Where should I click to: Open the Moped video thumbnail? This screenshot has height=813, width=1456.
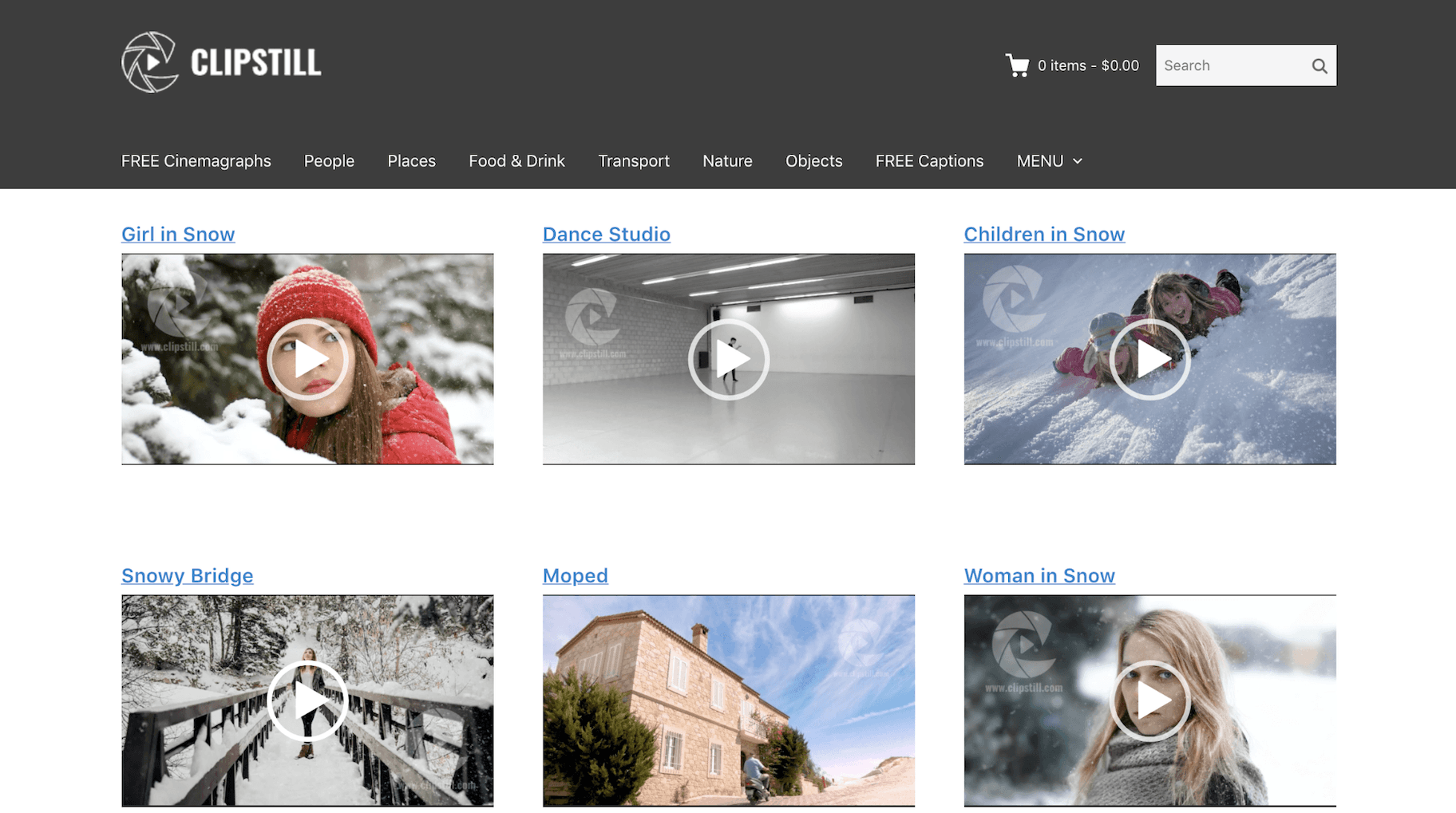tap(729, 701)
